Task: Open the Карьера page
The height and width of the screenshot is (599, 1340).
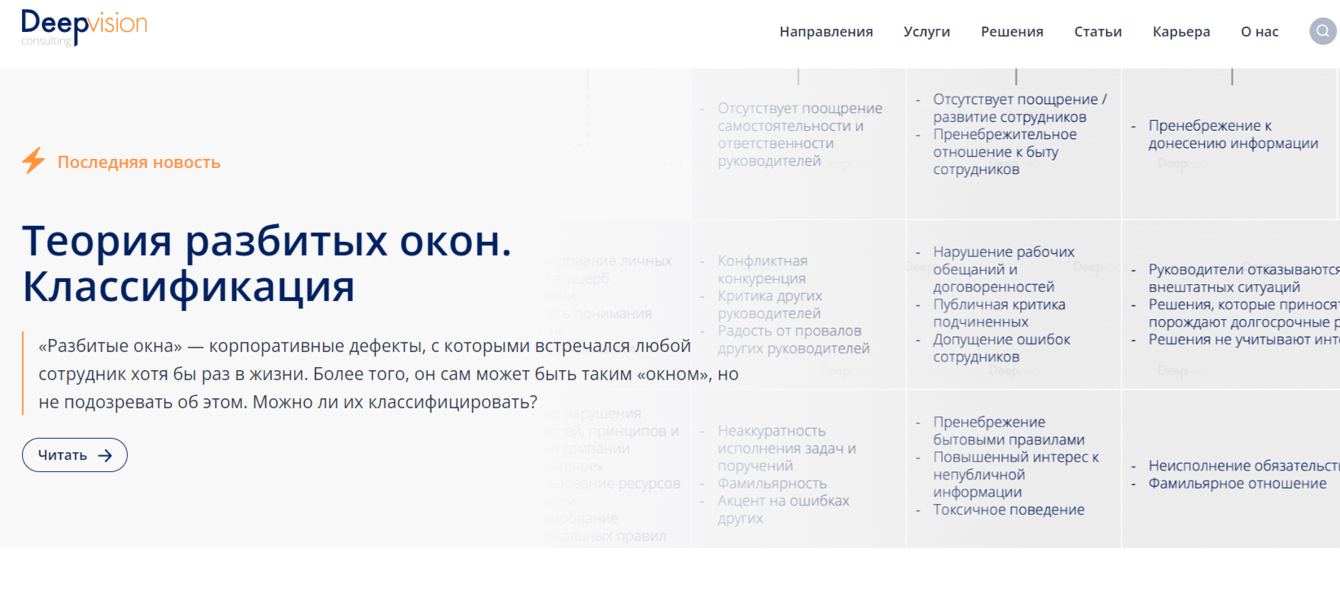Action: tap(1181, 31)
